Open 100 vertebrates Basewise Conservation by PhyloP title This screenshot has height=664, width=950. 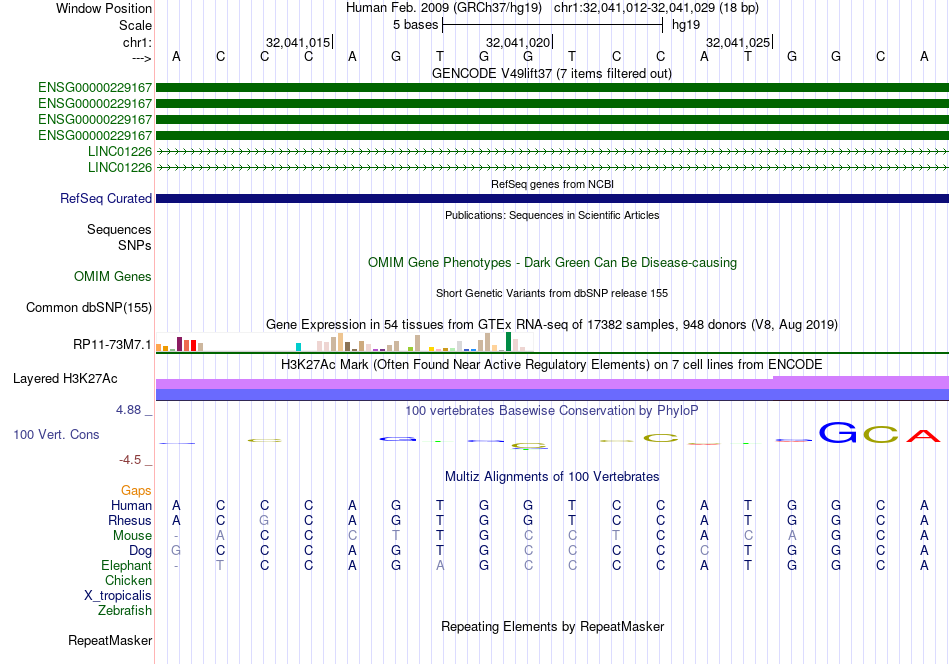coord(552,411)
